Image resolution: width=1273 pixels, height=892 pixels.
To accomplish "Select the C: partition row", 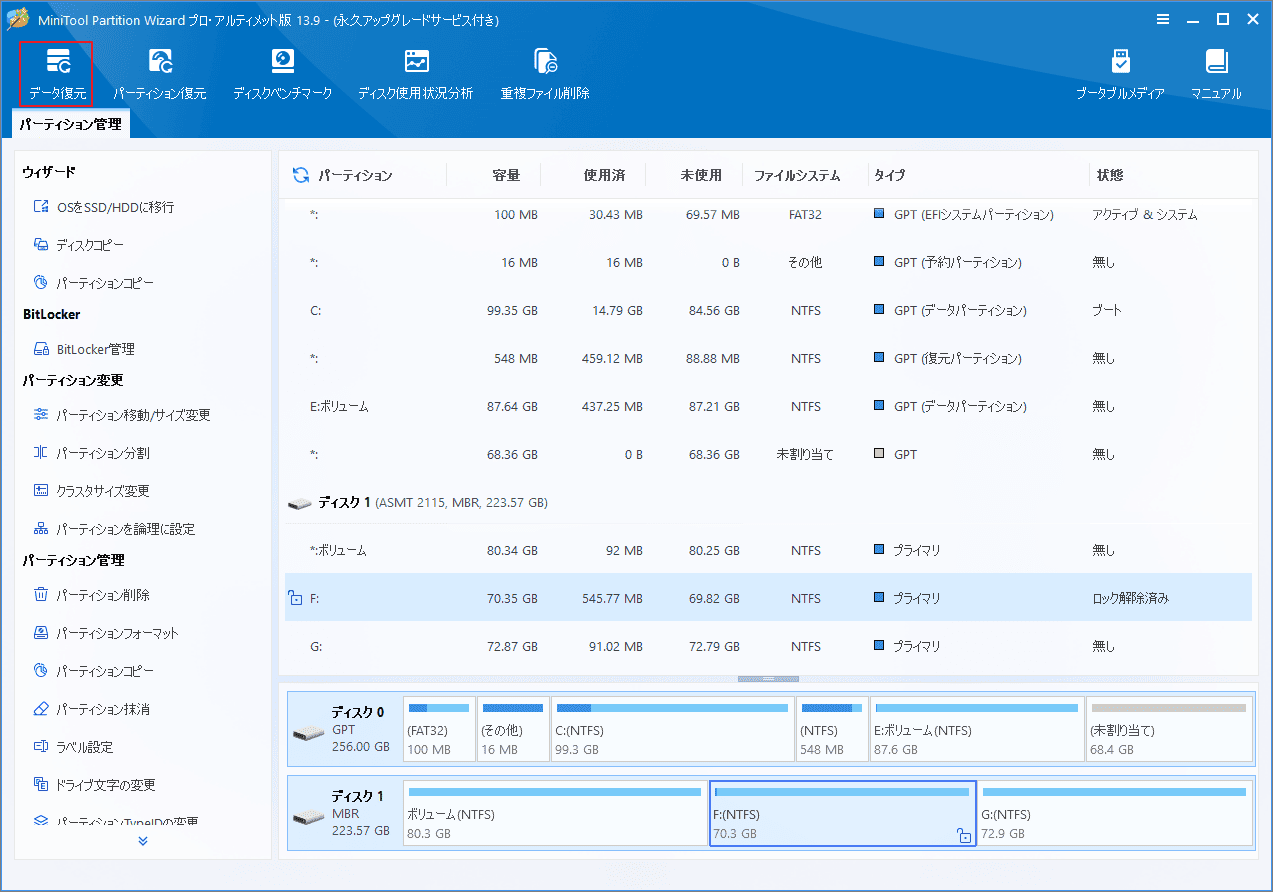I will [768, 311].
